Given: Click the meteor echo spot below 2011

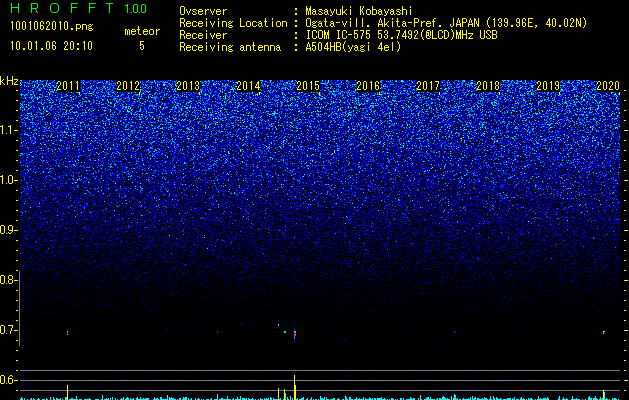Looking at the screenshot, I should tap(67, 333).
